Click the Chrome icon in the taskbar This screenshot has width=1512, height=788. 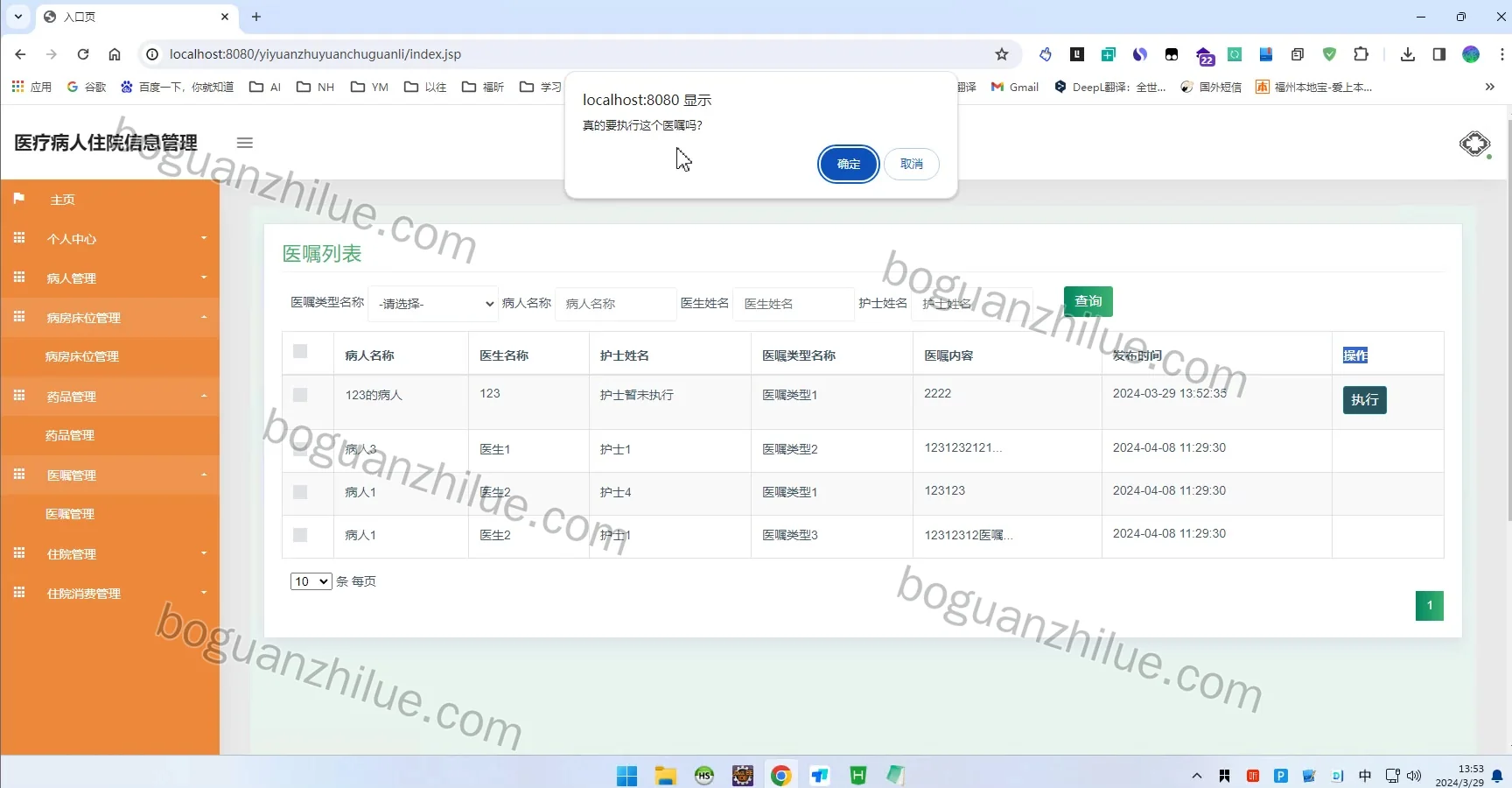click(x=781, y=776)
